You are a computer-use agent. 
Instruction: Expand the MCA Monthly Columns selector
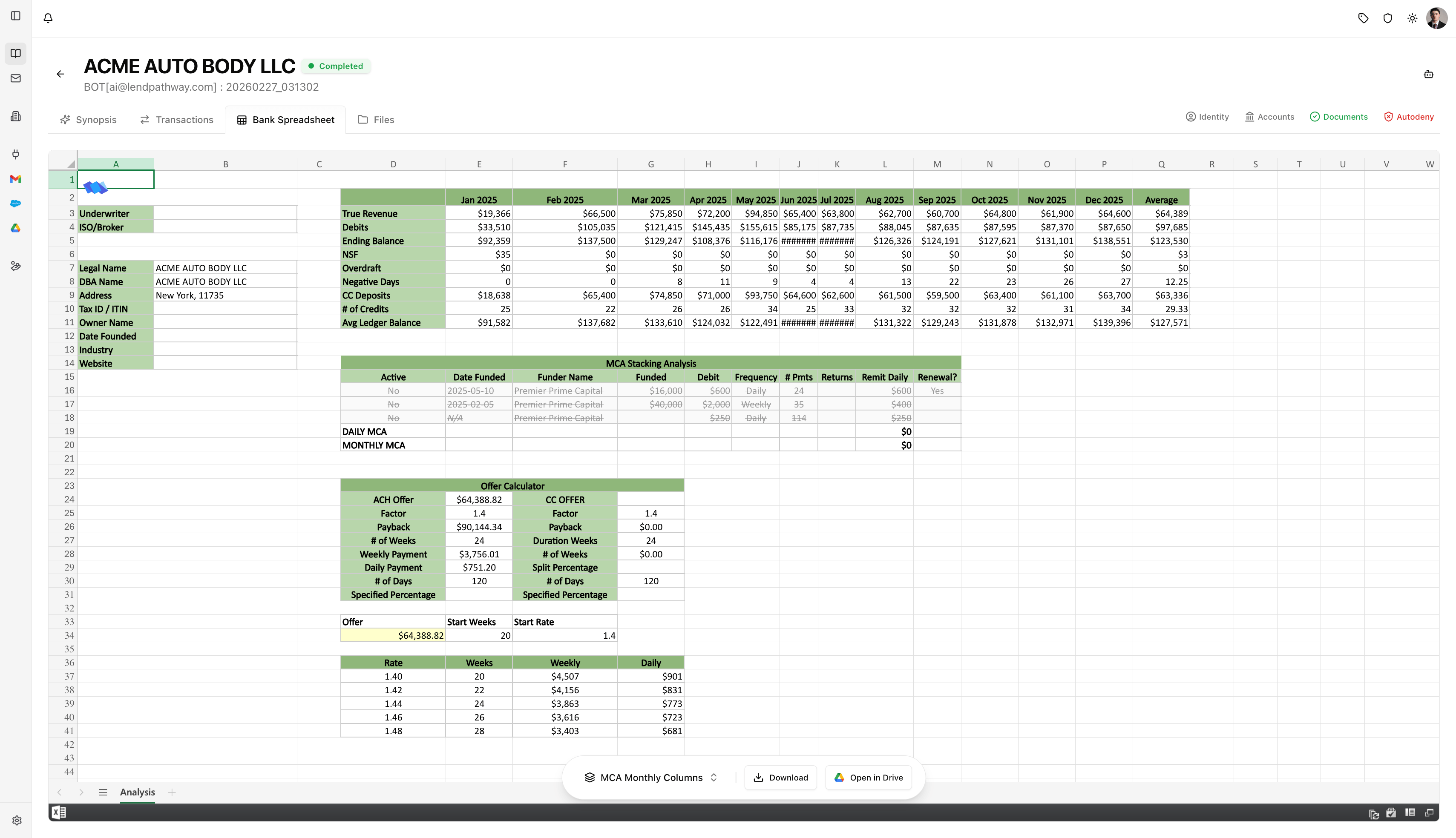pyautogui.click(x=650, y=778)
